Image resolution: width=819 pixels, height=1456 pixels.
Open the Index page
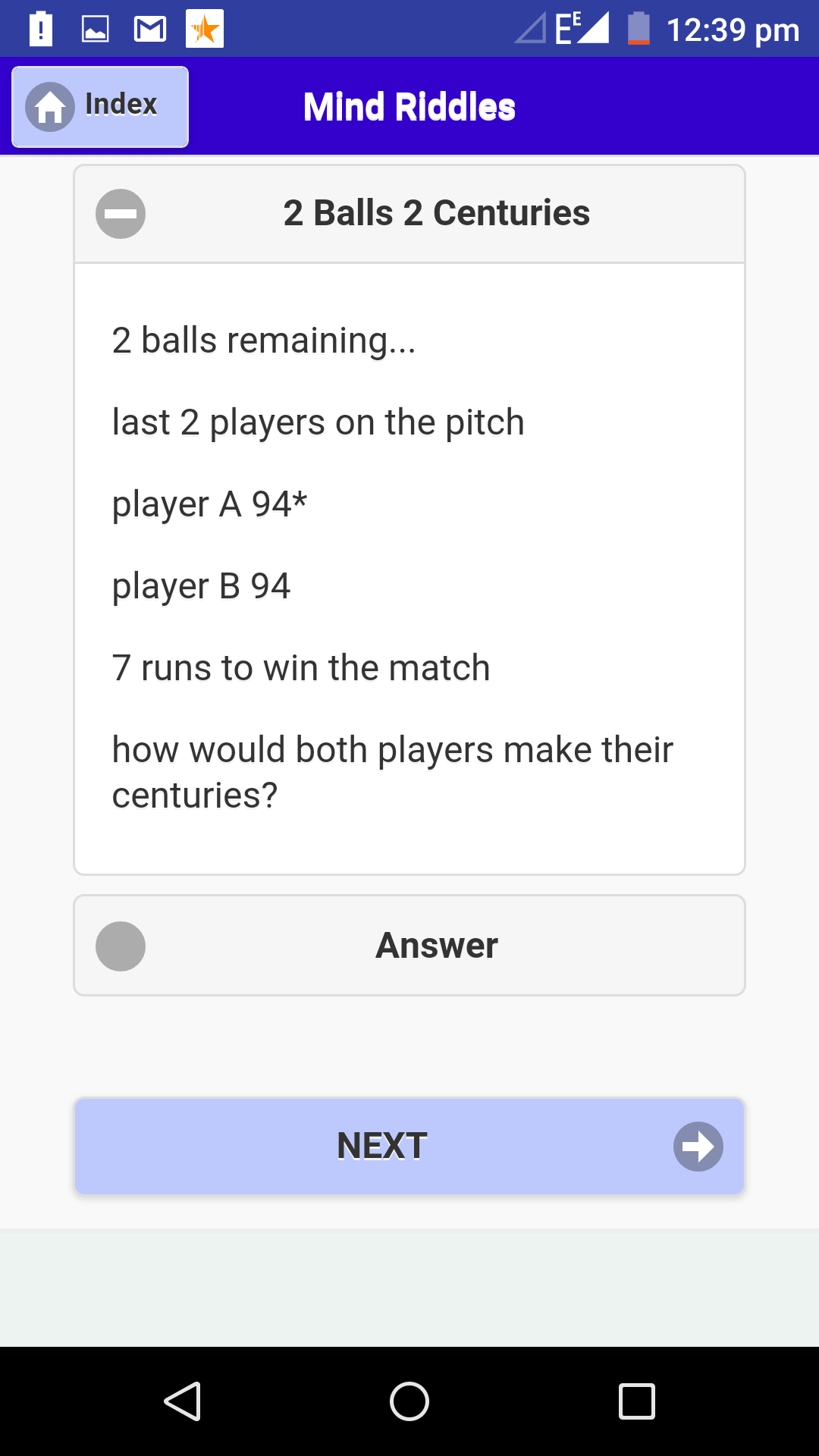point(100,107)
